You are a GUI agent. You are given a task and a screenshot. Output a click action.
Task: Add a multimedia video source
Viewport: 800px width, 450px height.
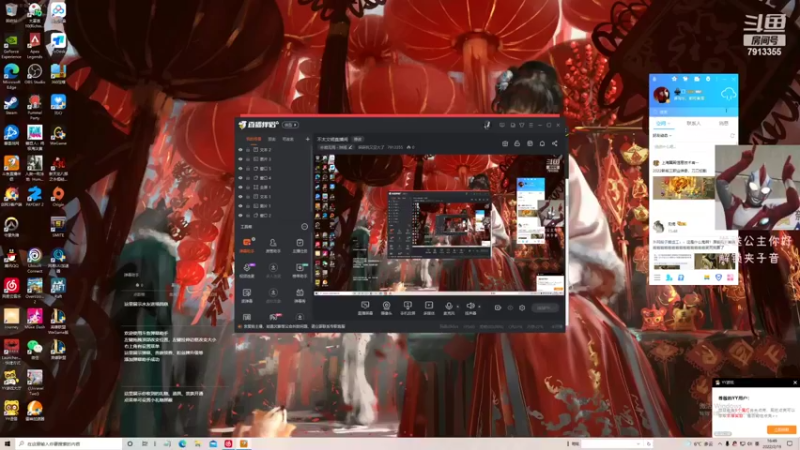(429, 308)
